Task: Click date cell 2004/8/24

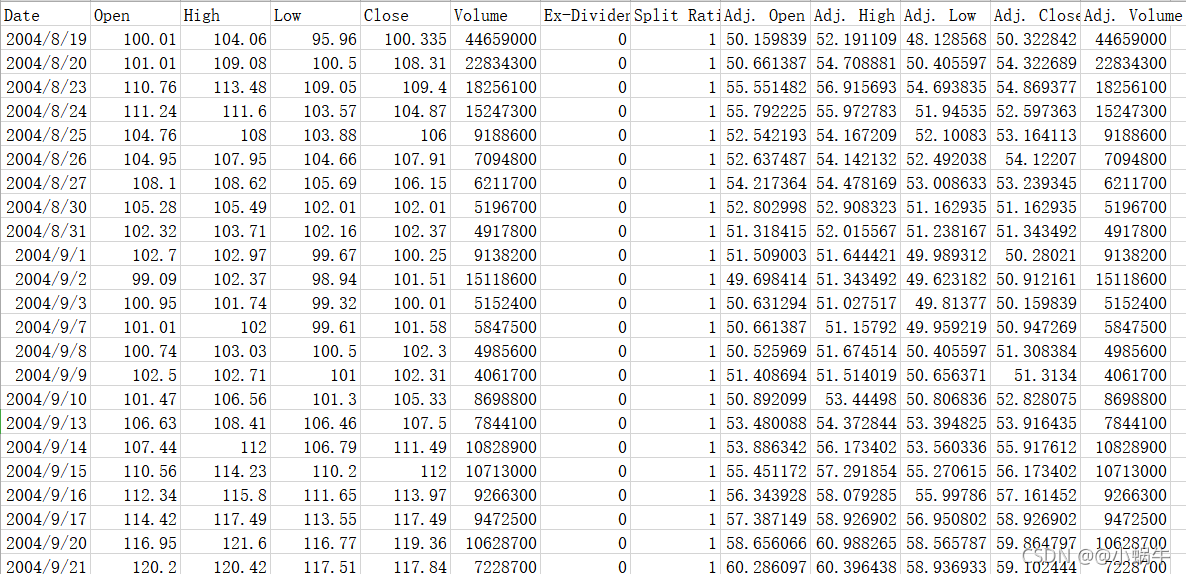Action: click(46, 111)
